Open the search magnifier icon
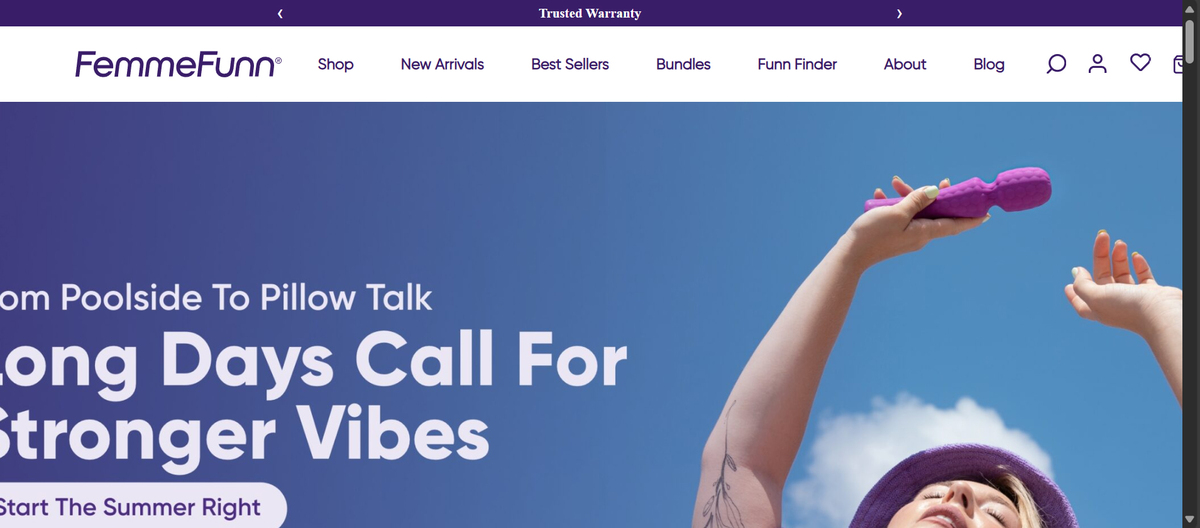Screen dimensions: 1200x528 1056,64
